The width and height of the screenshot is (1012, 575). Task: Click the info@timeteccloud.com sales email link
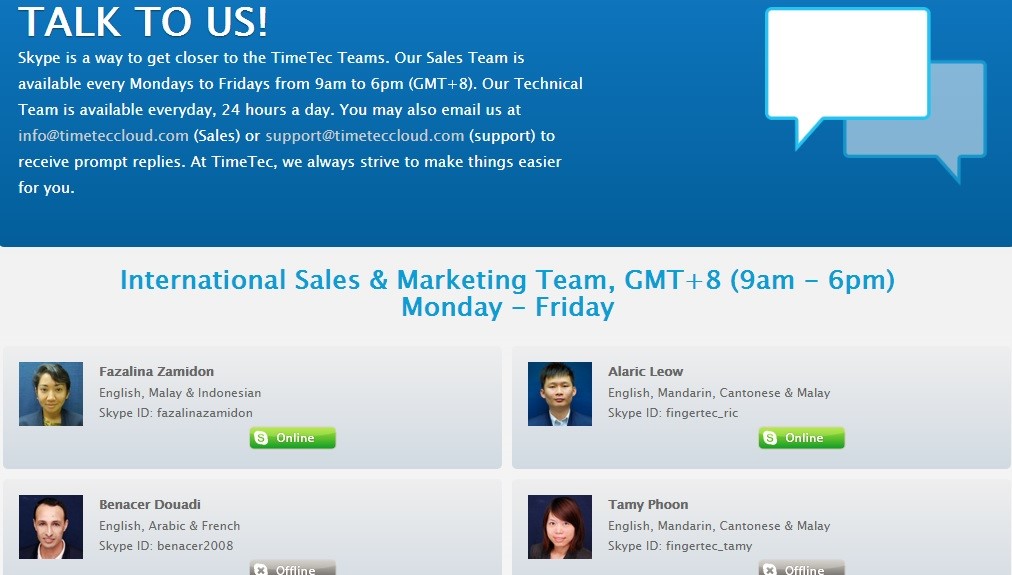(x=103, y=136)
